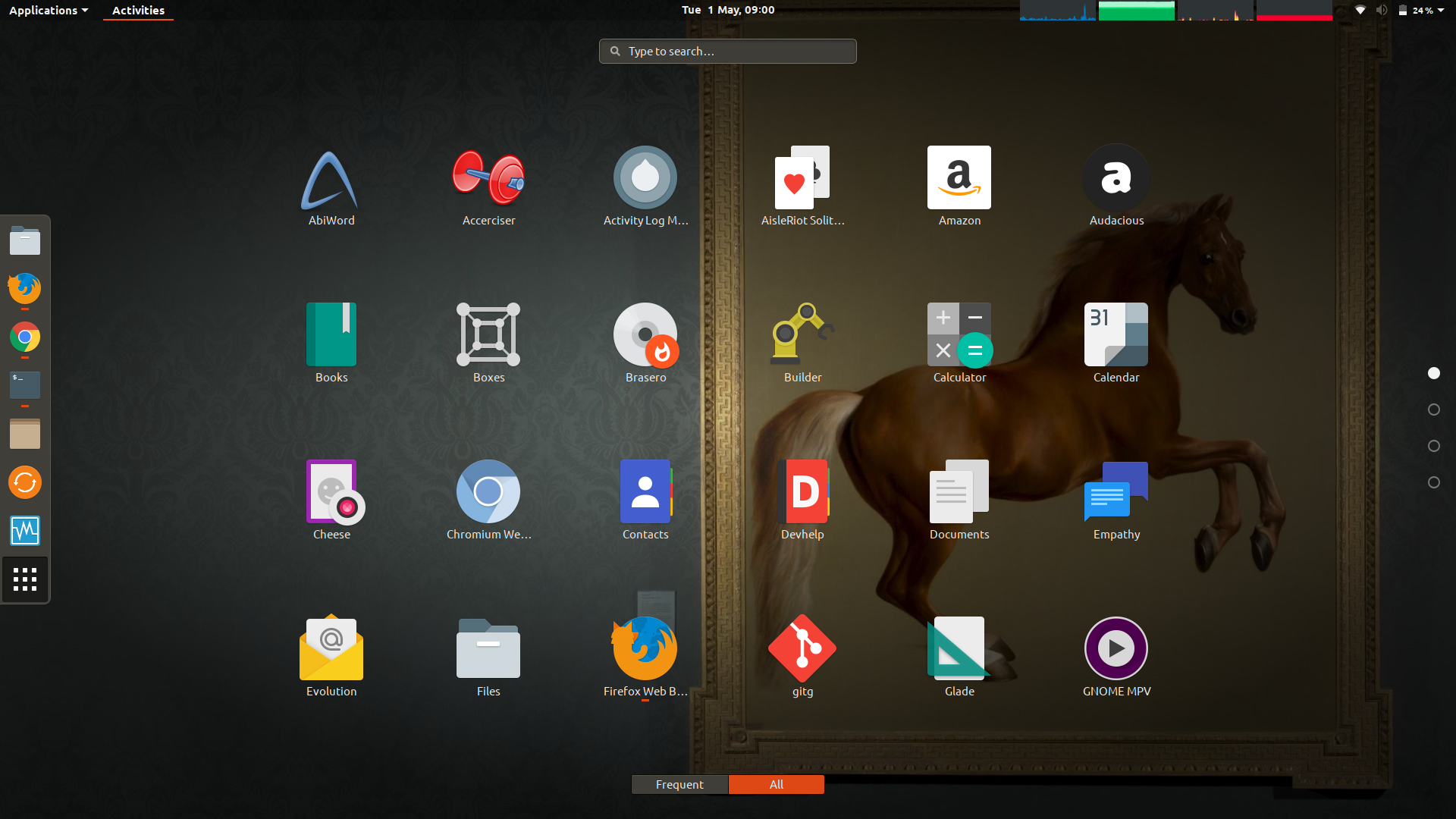Click the Files icon in the dock
This screenshot has width=1456, height=819.
25,240
